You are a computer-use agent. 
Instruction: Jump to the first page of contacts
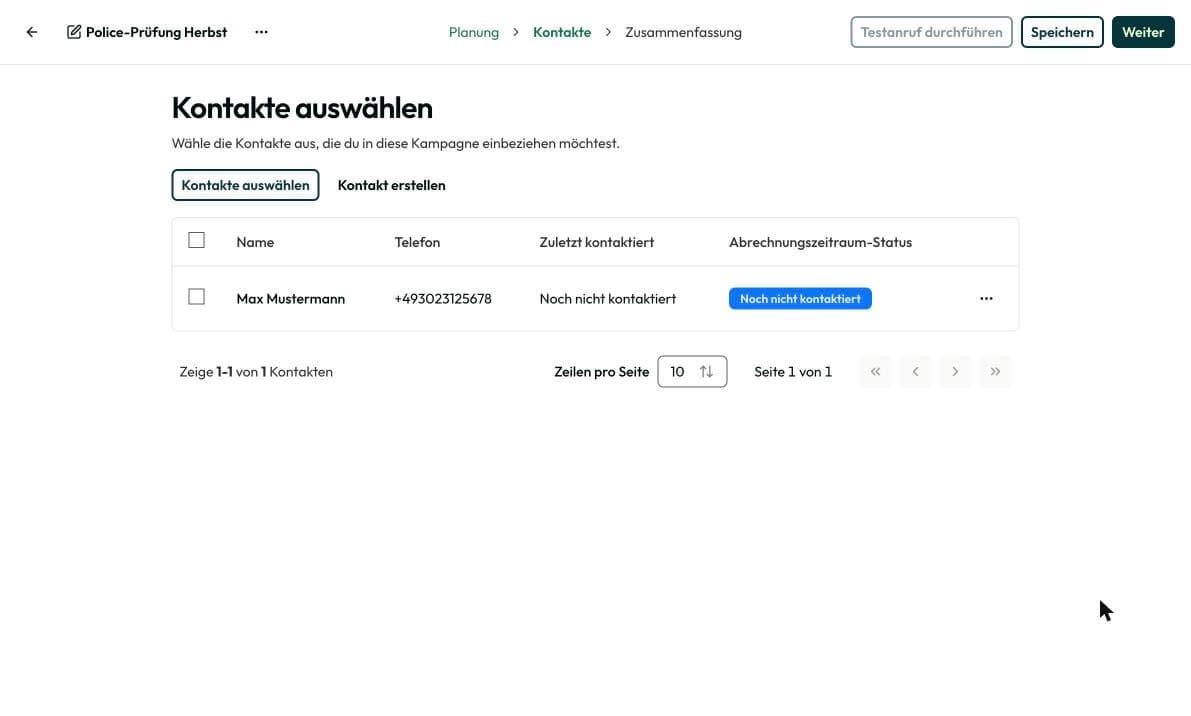click(876, 371)
